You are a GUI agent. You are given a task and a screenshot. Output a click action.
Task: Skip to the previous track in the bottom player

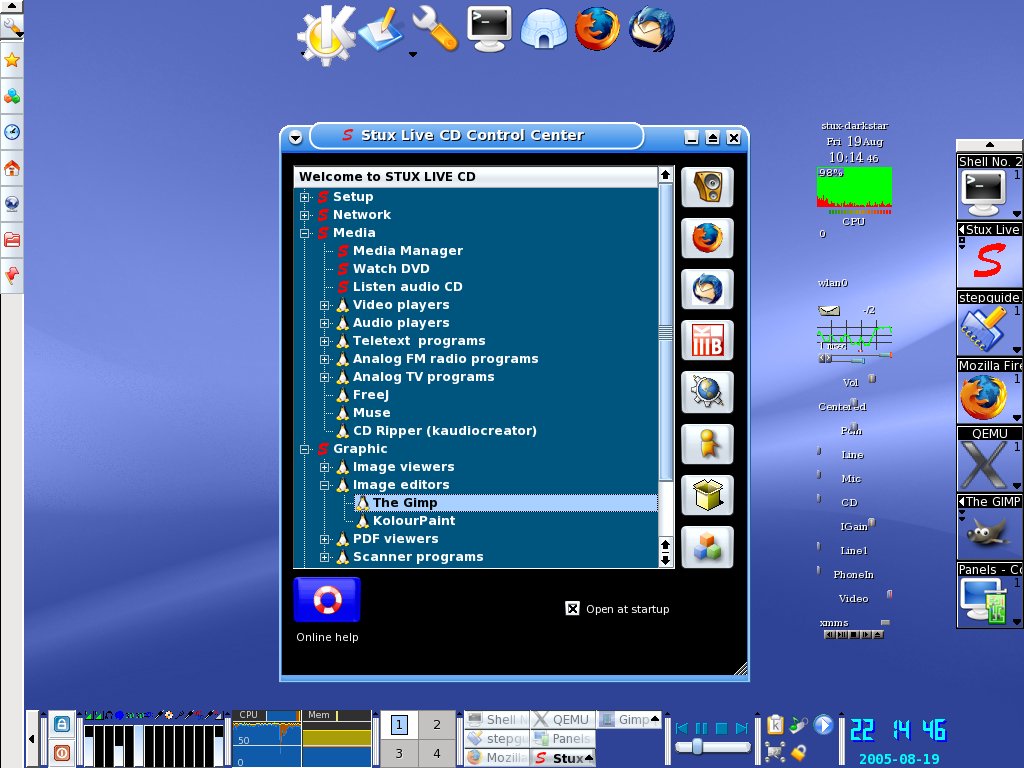point(682,728)
